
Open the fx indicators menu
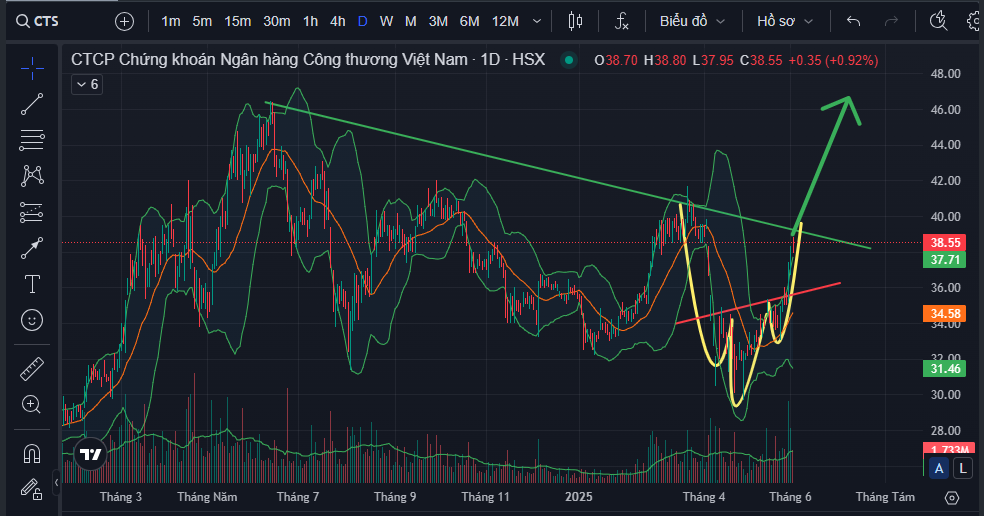tap(621, 21)
